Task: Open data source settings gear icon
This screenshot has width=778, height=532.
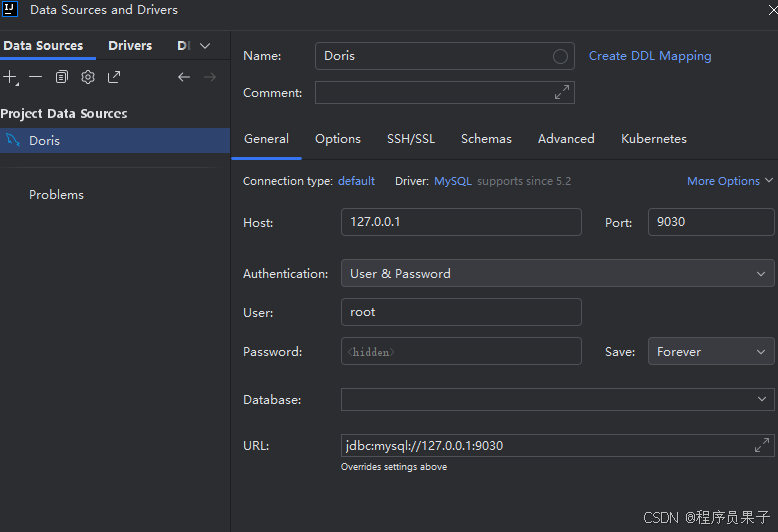Action: point(88,77)
